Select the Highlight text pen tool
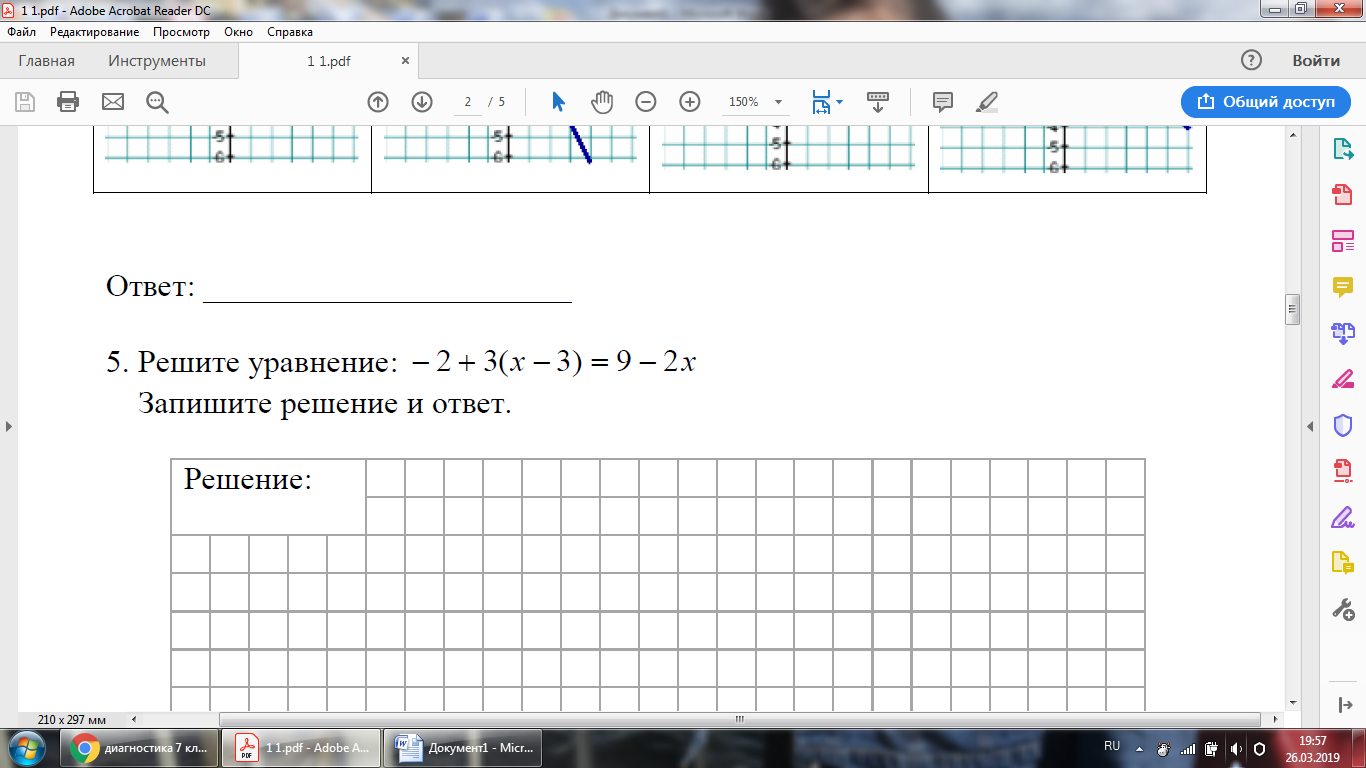1366x768 pixels. (987, 101)
